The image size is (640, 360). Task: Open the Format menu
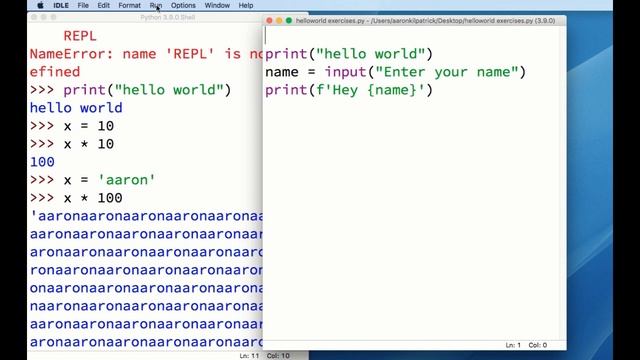[129, 5]
